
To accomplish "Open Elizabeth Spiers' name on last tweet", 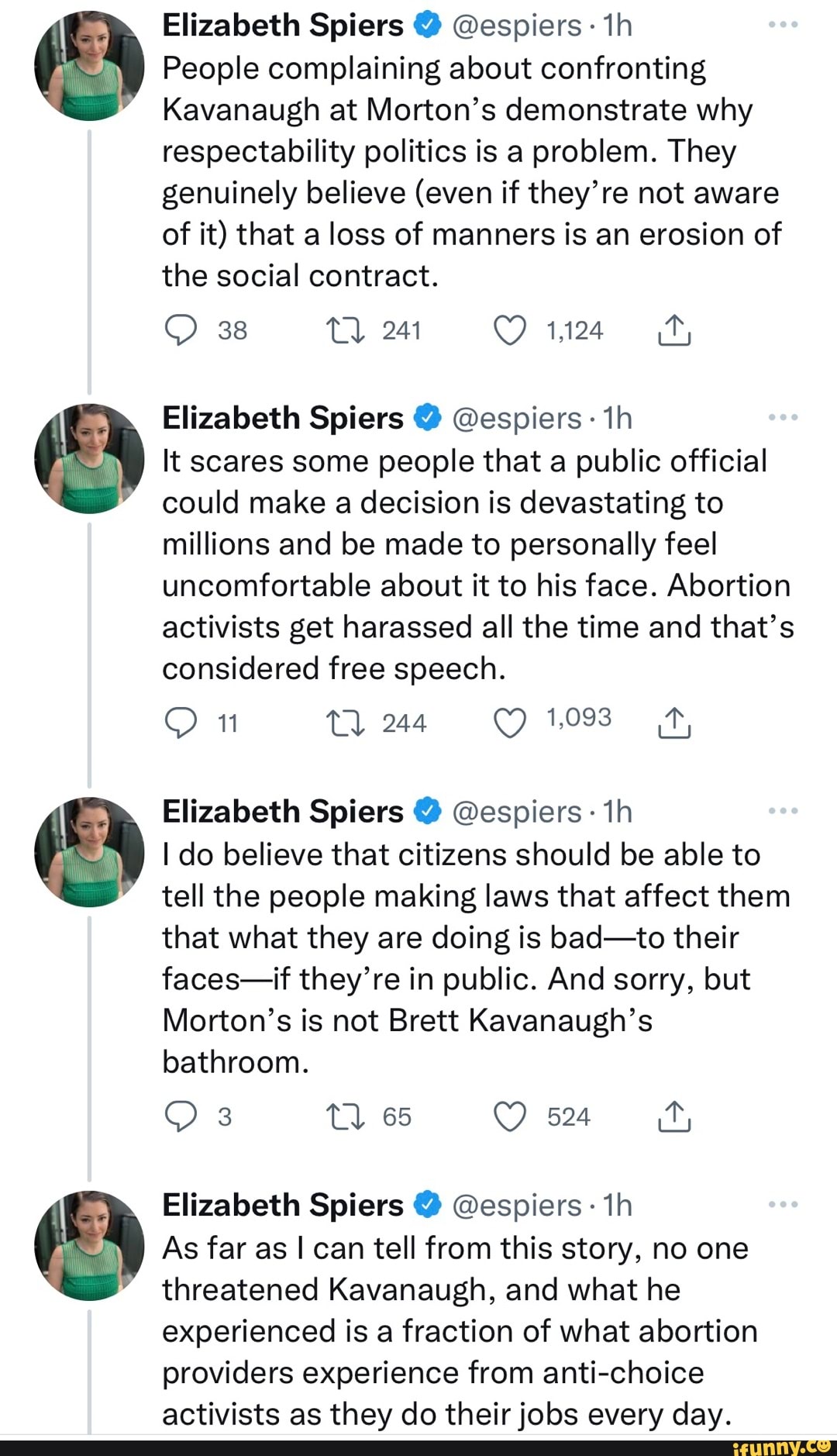I will point(283,1205).
